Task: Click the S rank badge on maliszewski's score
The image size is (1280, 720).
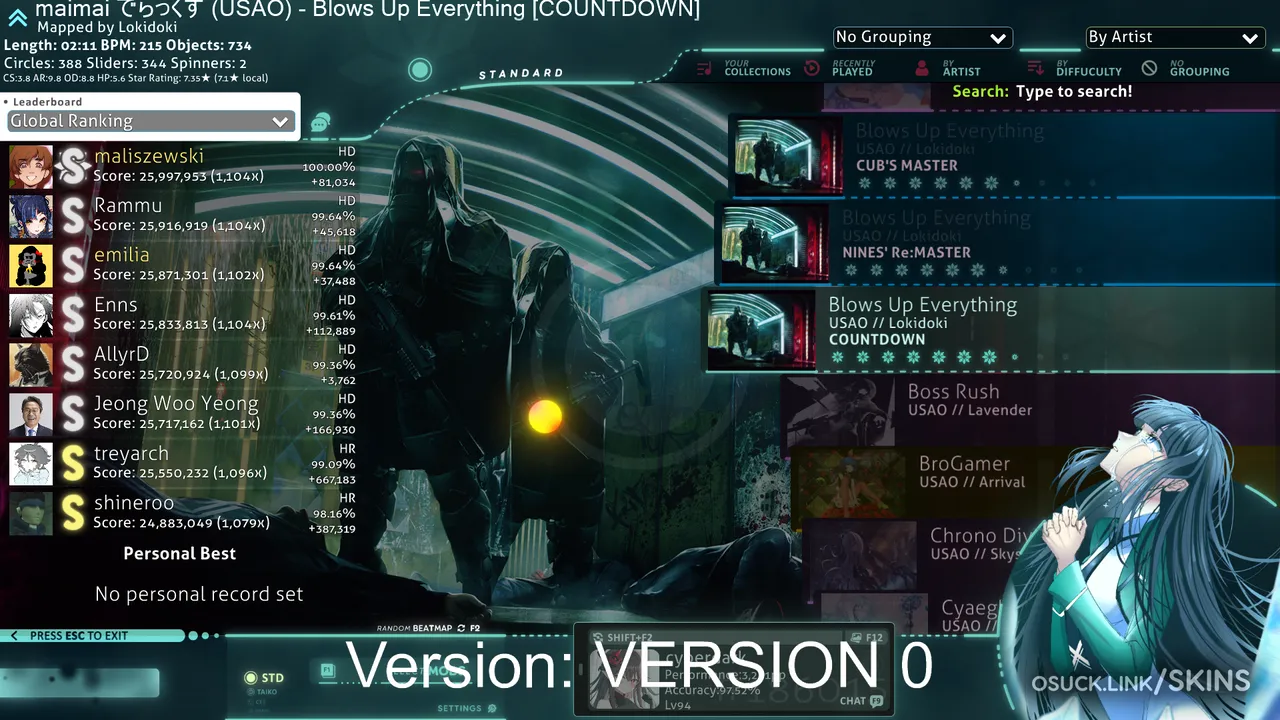Action: [73, 167]
